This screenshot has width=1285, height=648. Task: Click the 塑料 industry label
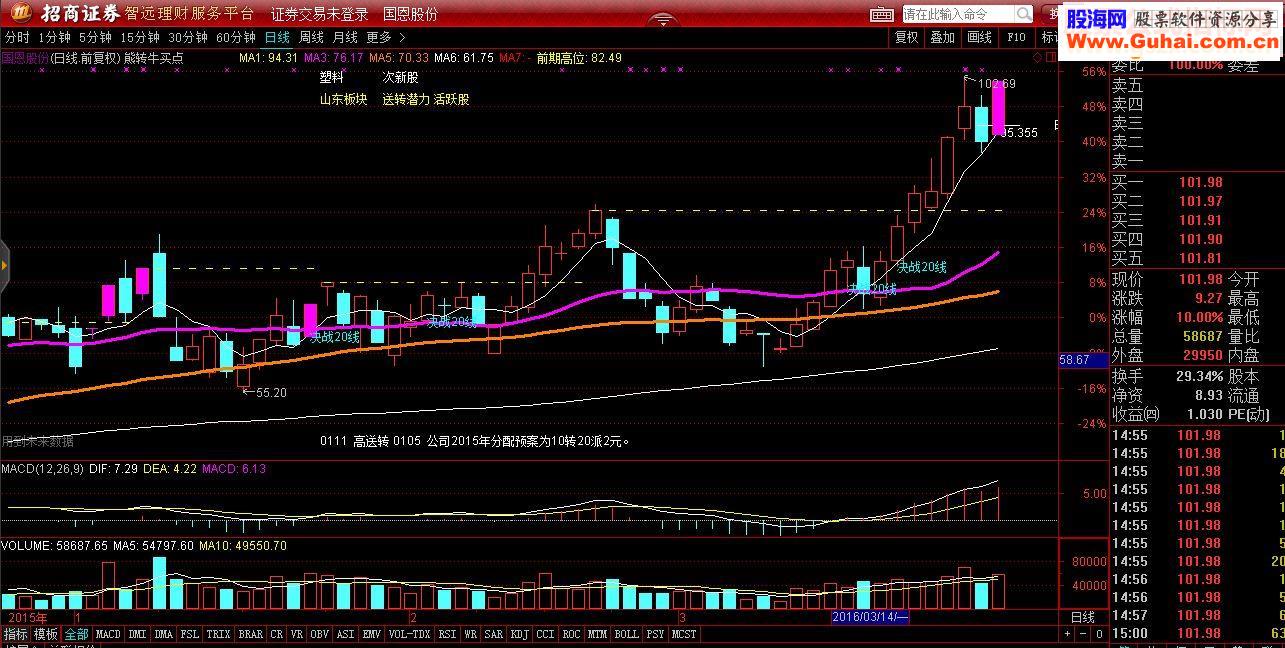point(331,76)
